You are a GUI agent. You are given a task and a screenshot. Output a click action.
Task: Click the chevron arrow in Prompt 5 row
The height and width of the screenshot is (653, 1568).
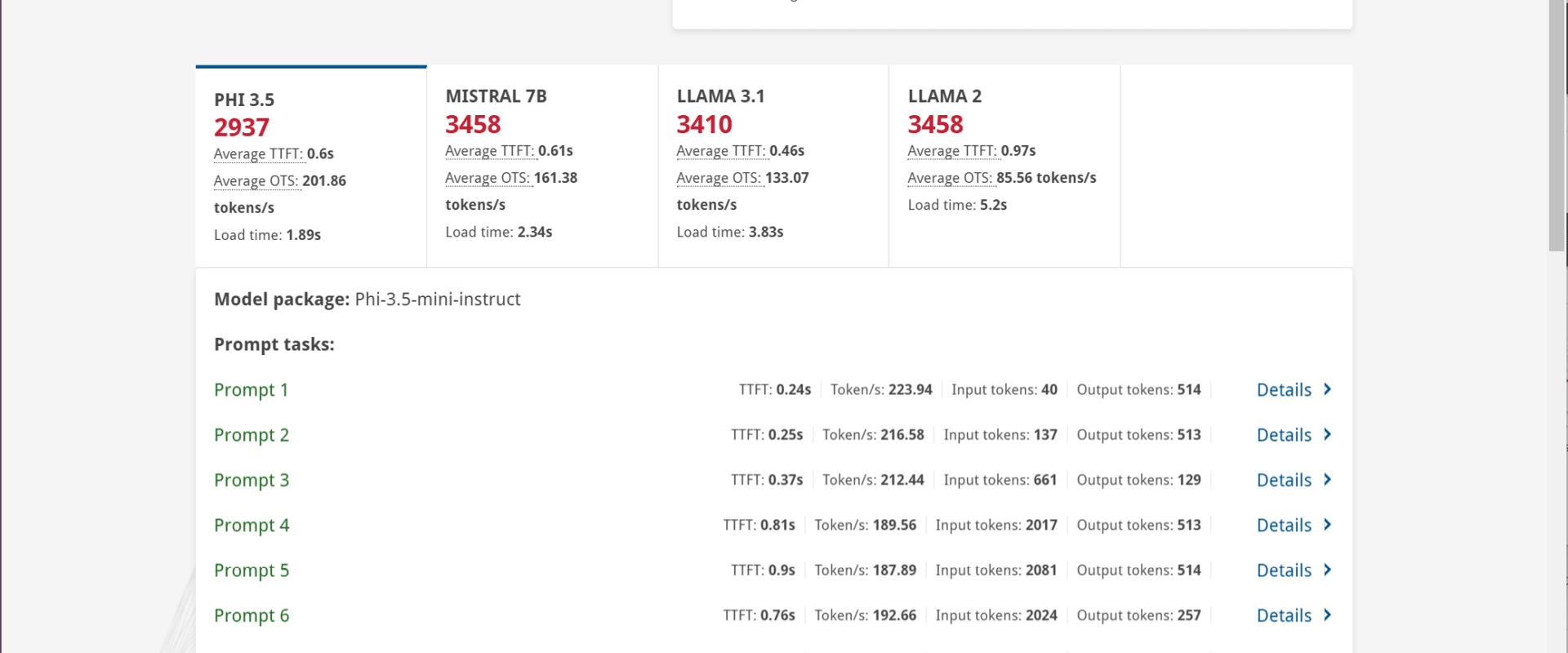point(1327,570)
